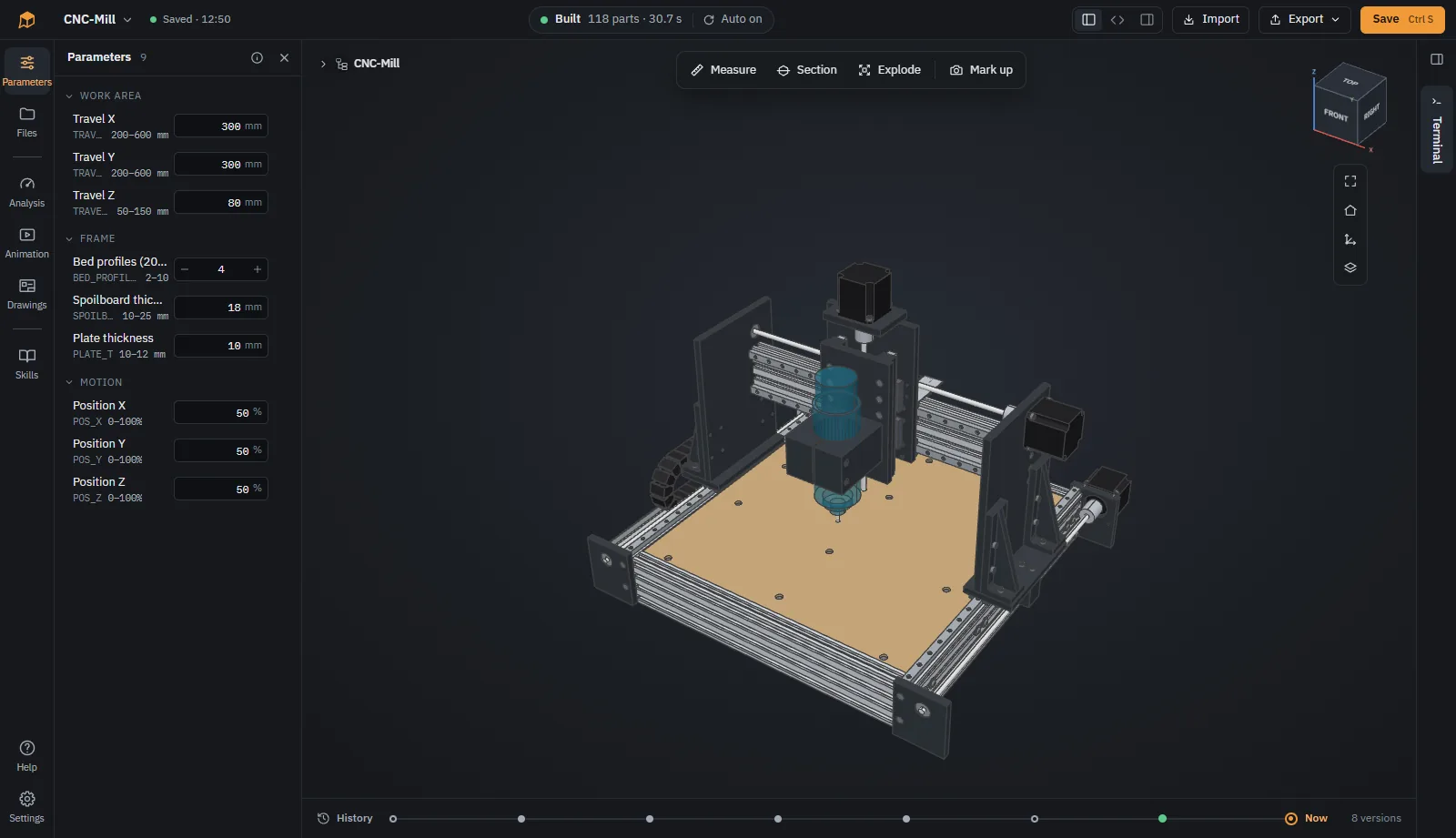The image size is (1456, 838).
Task: Expand the CNC-Mill tree node
Action: pos(323,64)
